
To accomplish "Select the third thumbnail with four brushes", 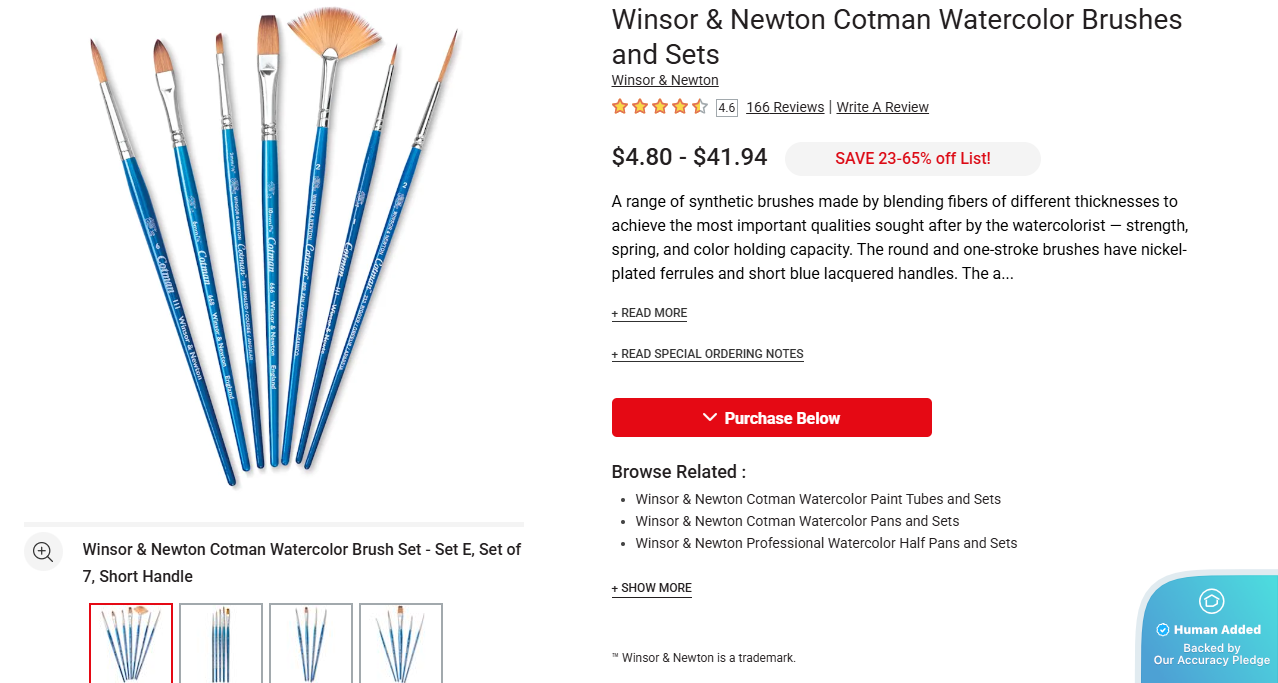I will (x=311, y=642).
